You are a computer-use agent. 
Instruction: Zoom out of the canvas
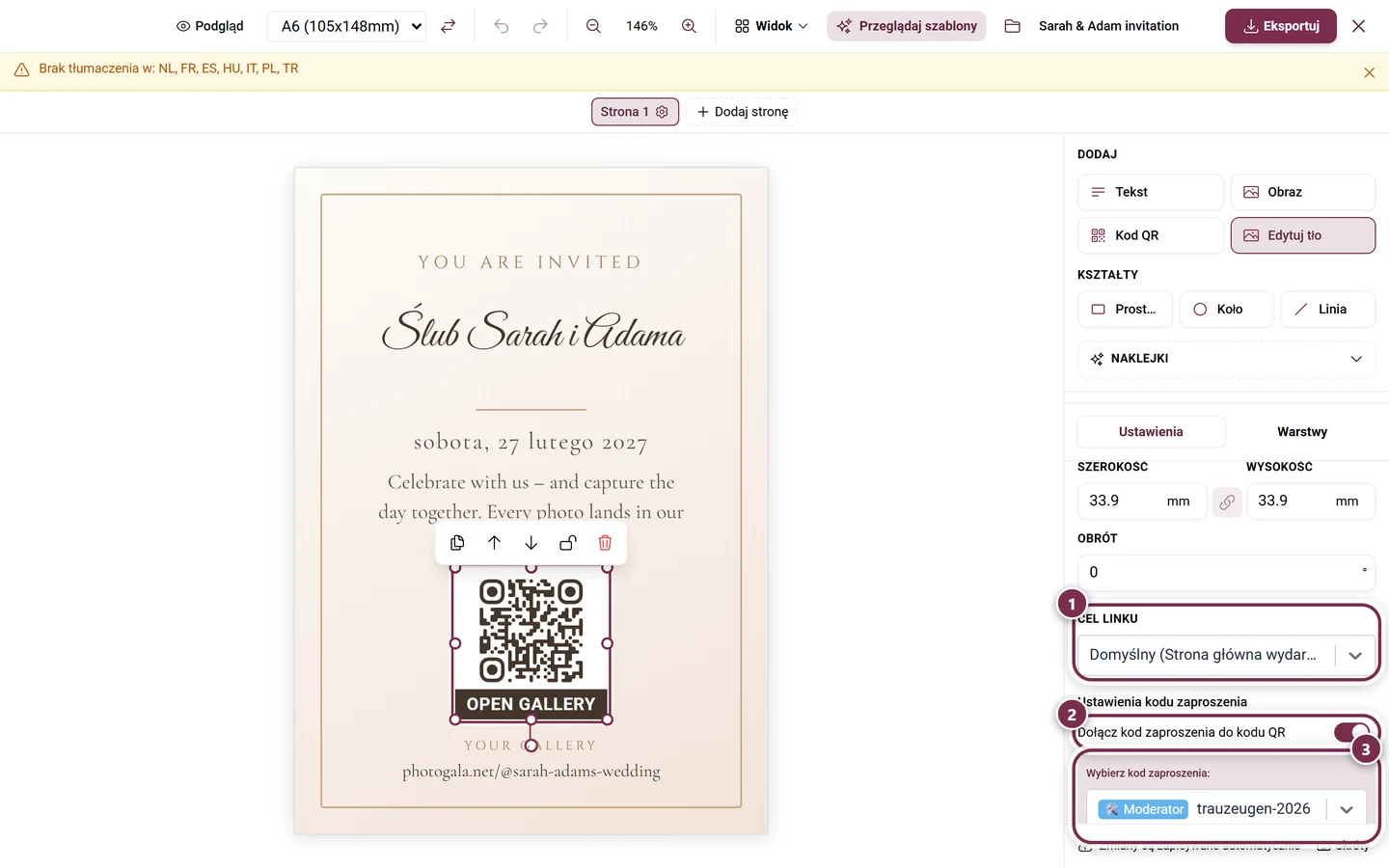point(593,26)
